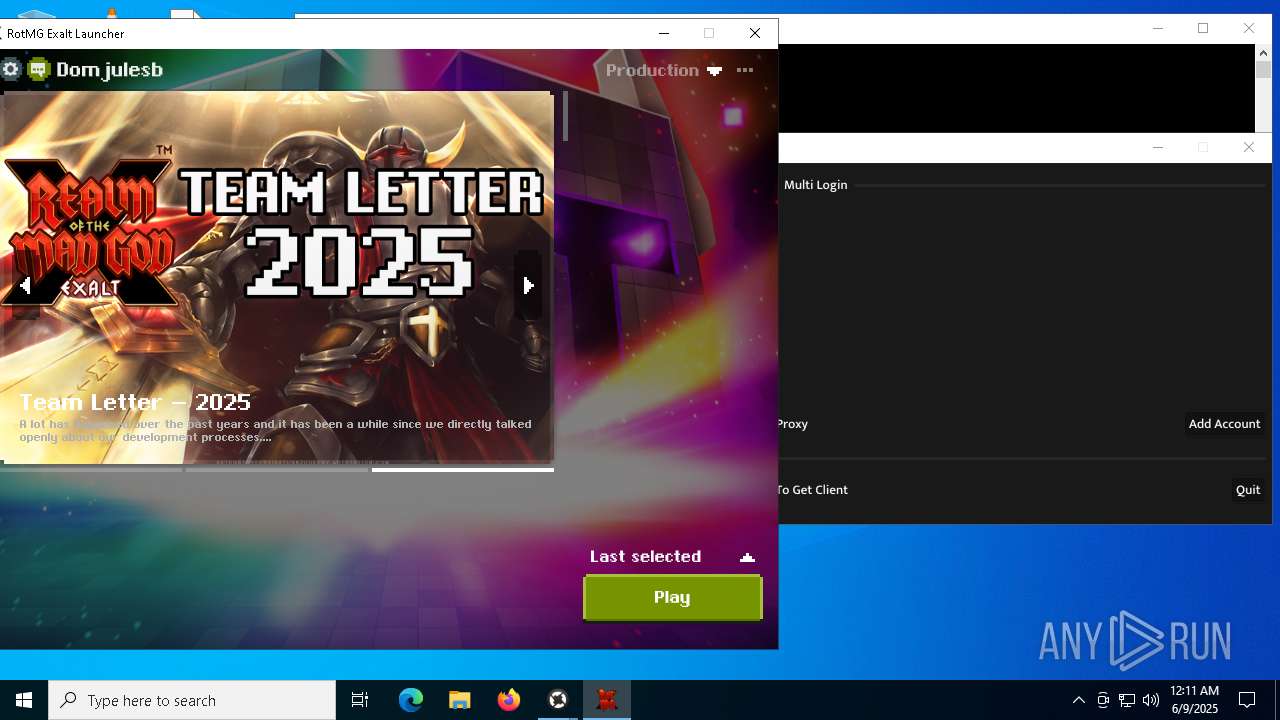This screenshot has height=720, width=1280.
Task: Open the Team Letter 2025 banner
Action: (277, 276)
